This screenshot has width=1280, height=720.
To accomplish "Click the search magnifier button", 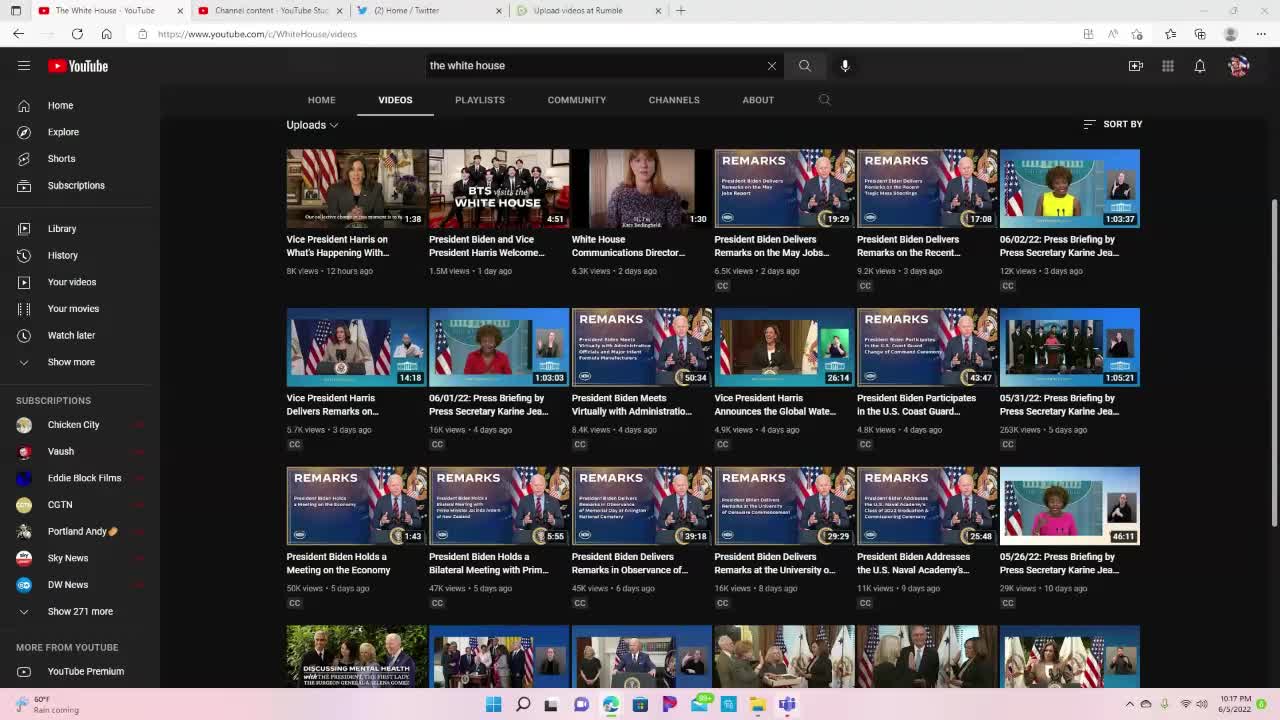I will [x=805, y=66].
